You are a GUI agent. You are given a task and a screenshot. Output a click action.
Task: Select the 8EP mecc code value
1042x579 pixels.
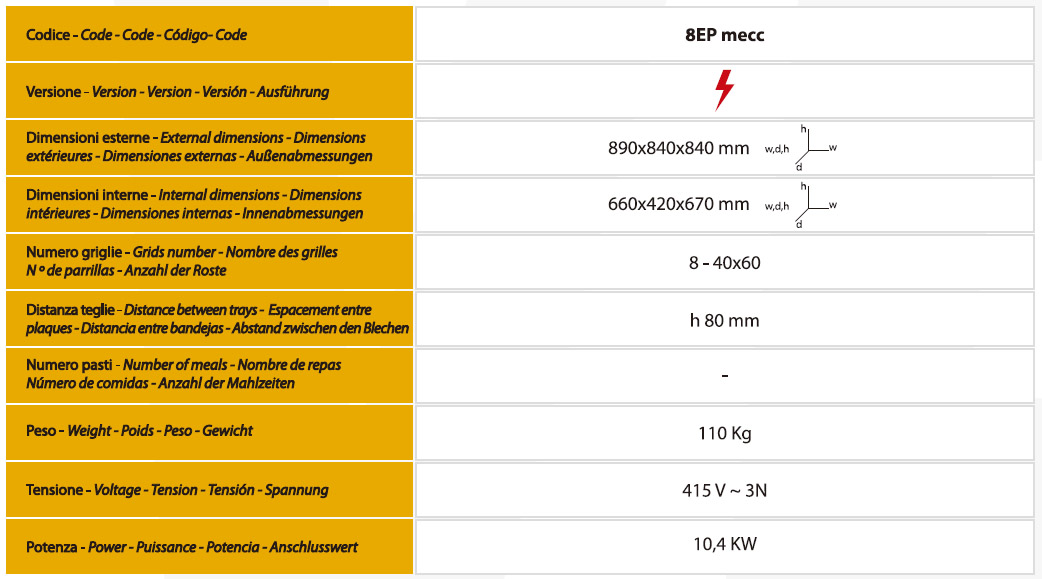(x=724, y=35)
